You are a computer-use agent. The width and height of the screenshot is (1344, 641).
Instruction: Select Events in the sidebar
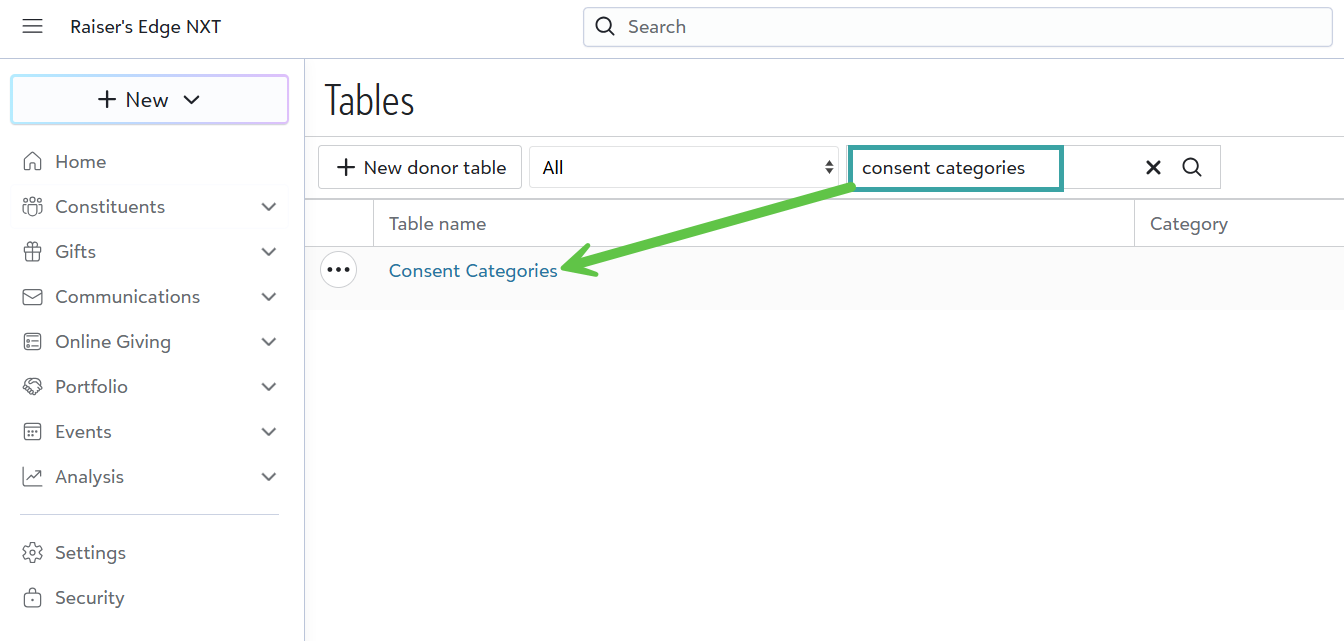(83, 432)
